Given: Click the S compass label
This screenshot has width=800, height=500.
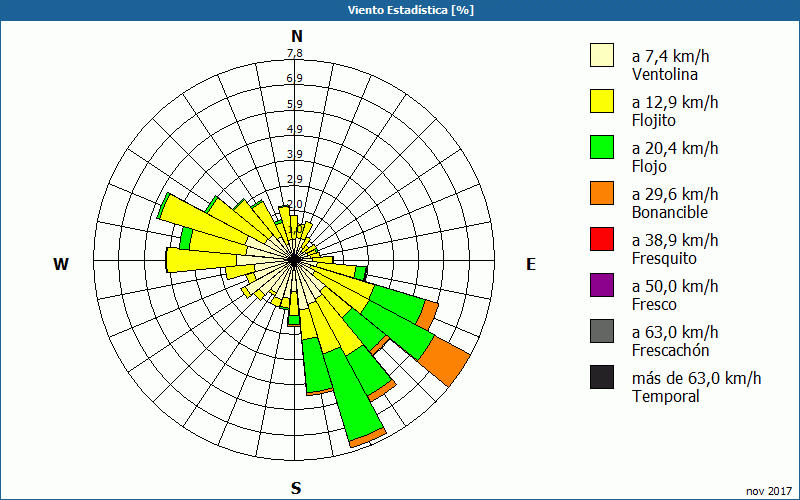Looking at the screenshot, I should click(296, 488).
